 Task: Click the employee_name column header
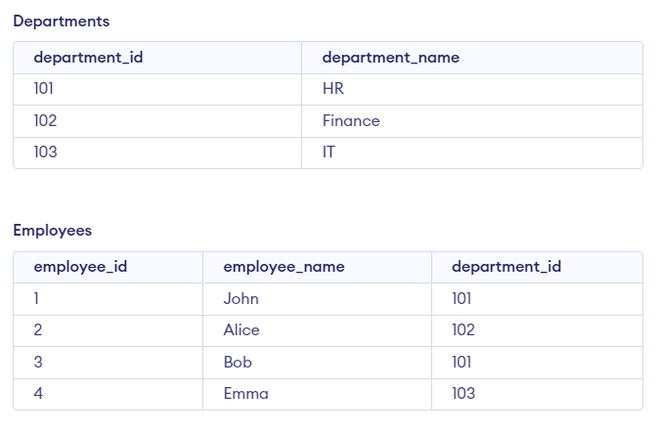[x=283, y=267]
